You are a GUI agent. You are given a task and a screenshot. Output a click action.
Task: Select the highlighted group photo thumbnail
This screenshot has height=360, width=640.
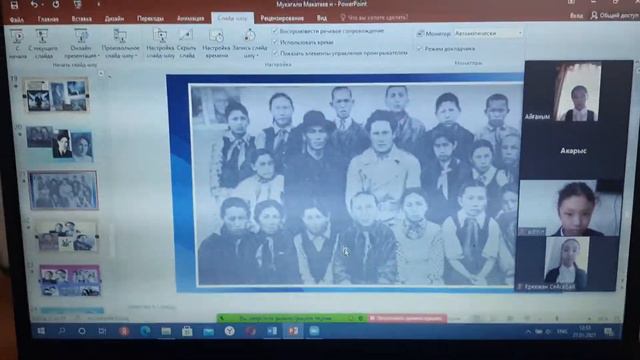(64, 190)
